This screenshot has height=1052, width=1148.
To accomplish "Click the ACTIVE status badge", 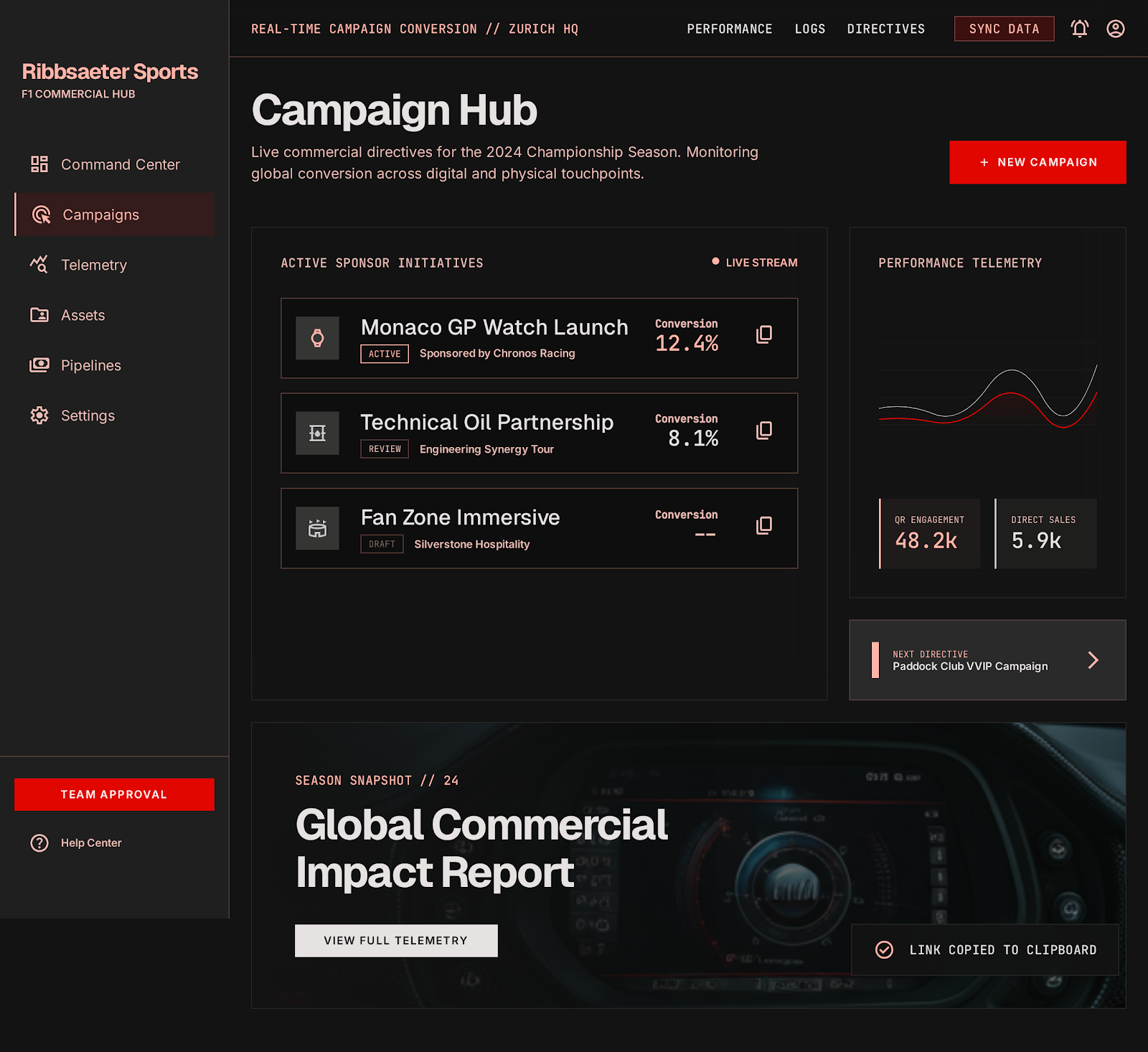I will tap(385, 354).
